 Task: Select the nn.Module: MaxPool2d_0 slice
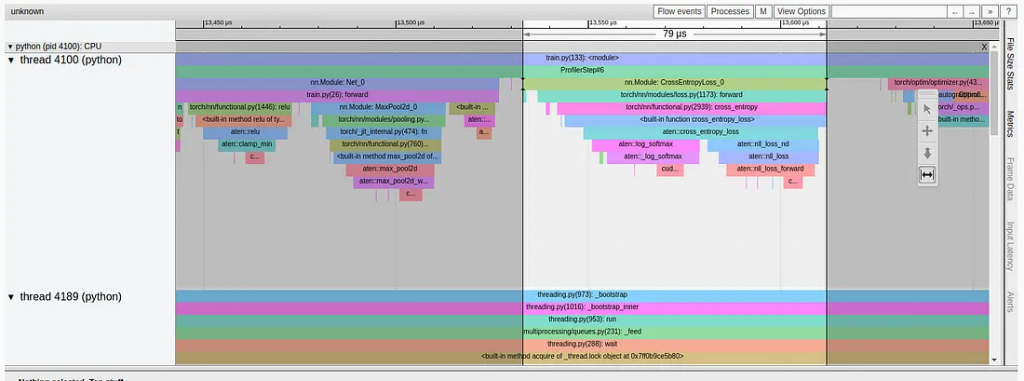click(377, 108)
